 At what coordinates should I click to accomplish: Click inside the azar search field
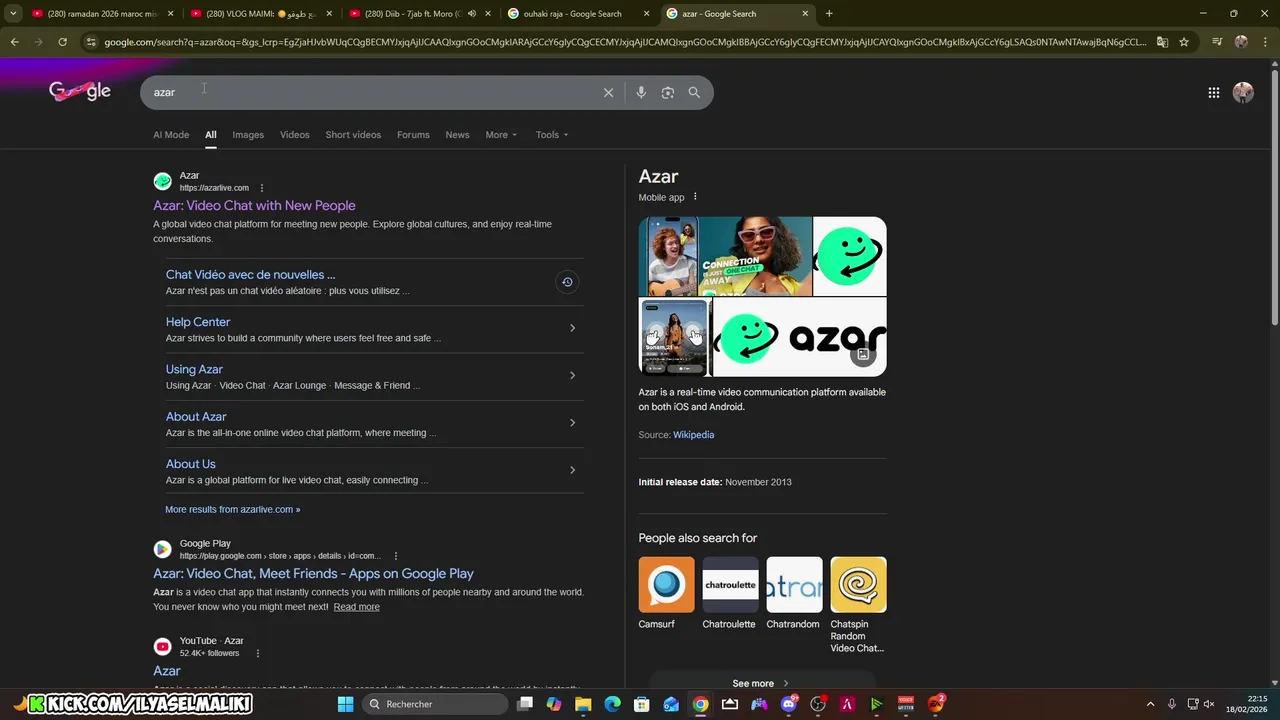coord(370,92)
